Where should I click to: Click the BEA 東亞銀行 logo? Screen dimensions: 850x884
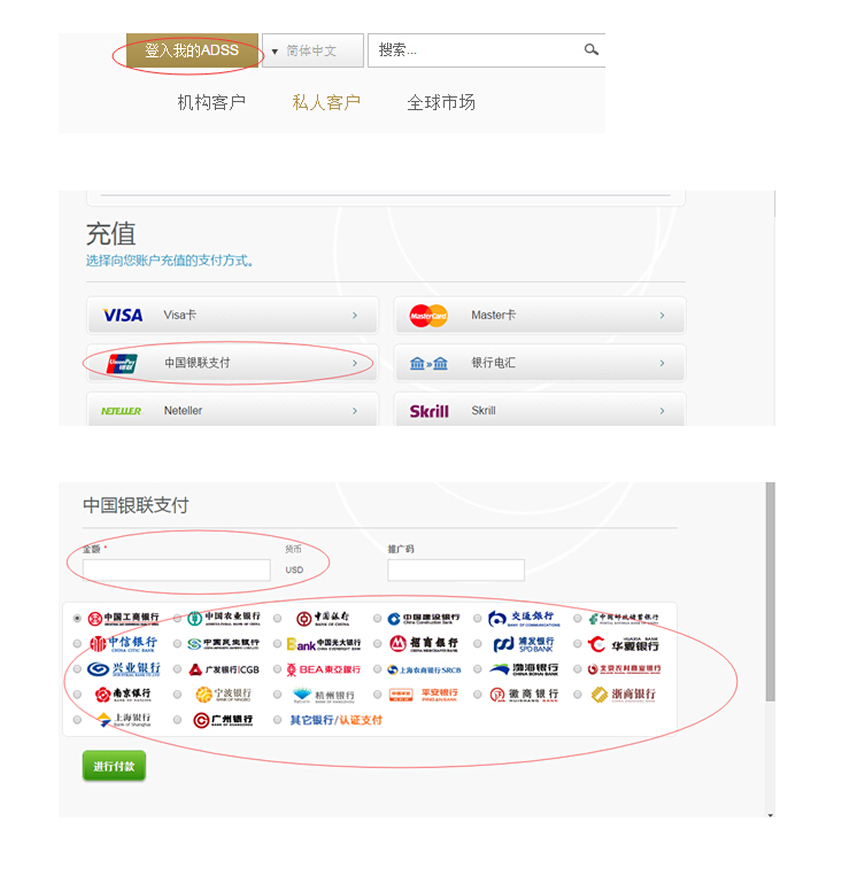pyautogui.click(x=323, y=669)
